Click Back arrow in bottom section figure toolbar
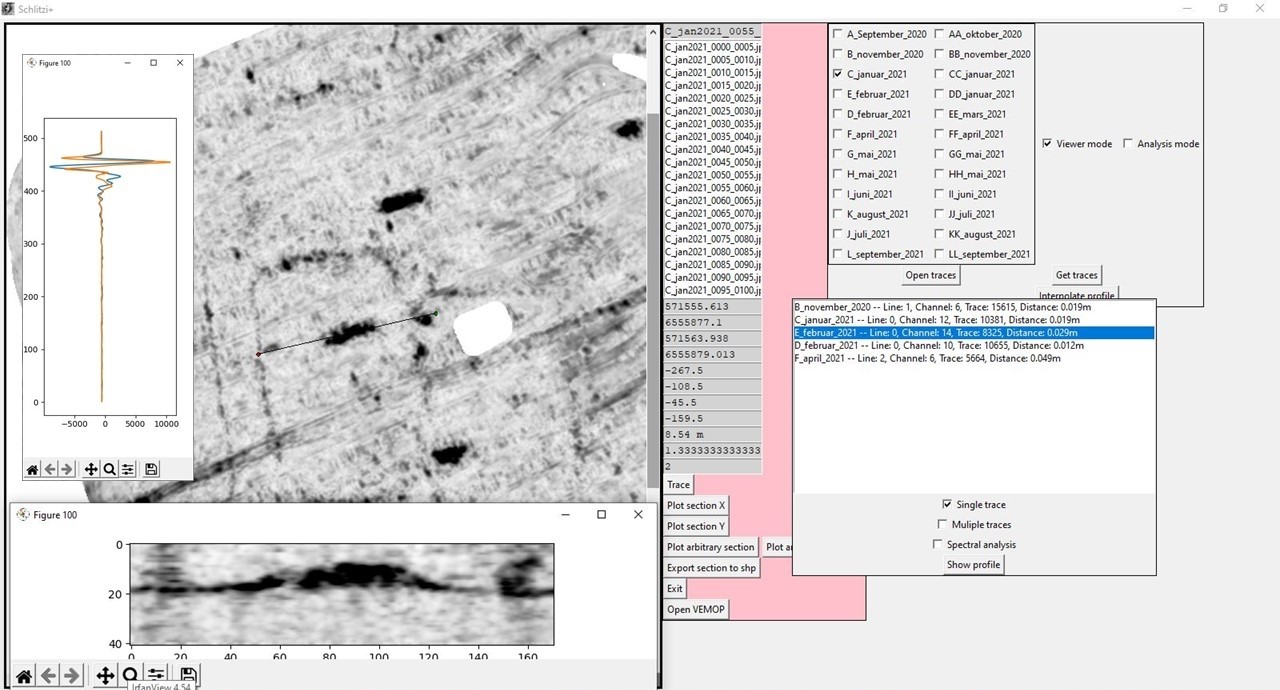This screenshot has height=690, width=1280. [48, 676]
